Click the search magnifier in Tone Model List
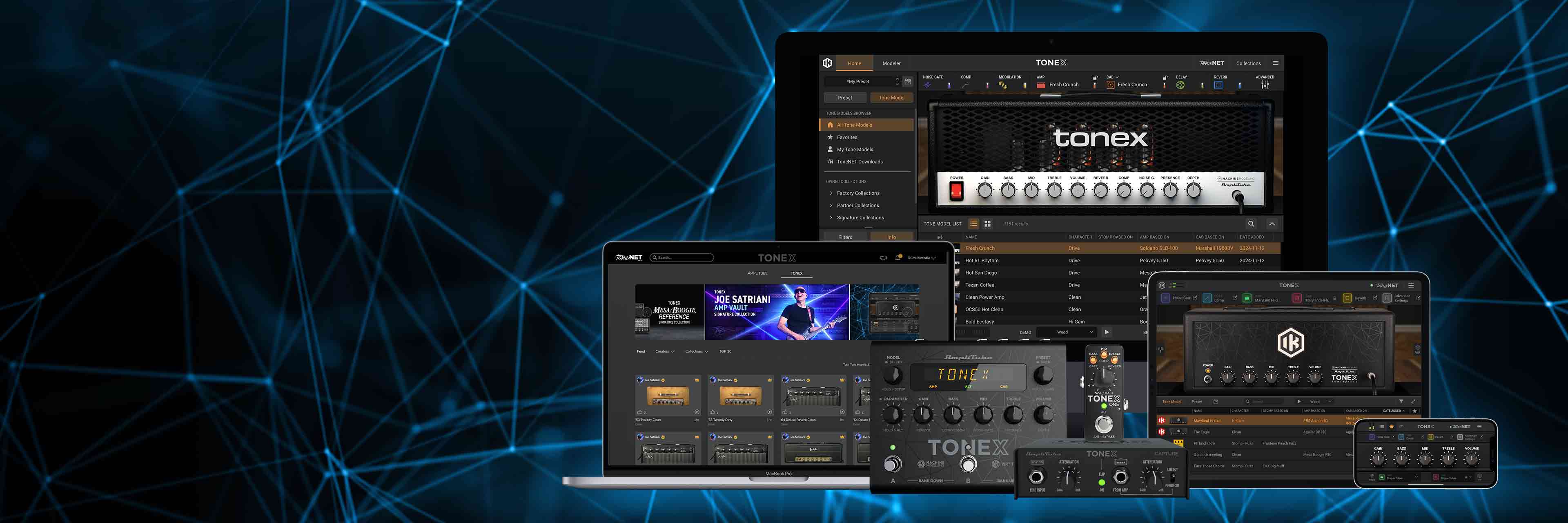1568x523 pixels. point(1251,224)
